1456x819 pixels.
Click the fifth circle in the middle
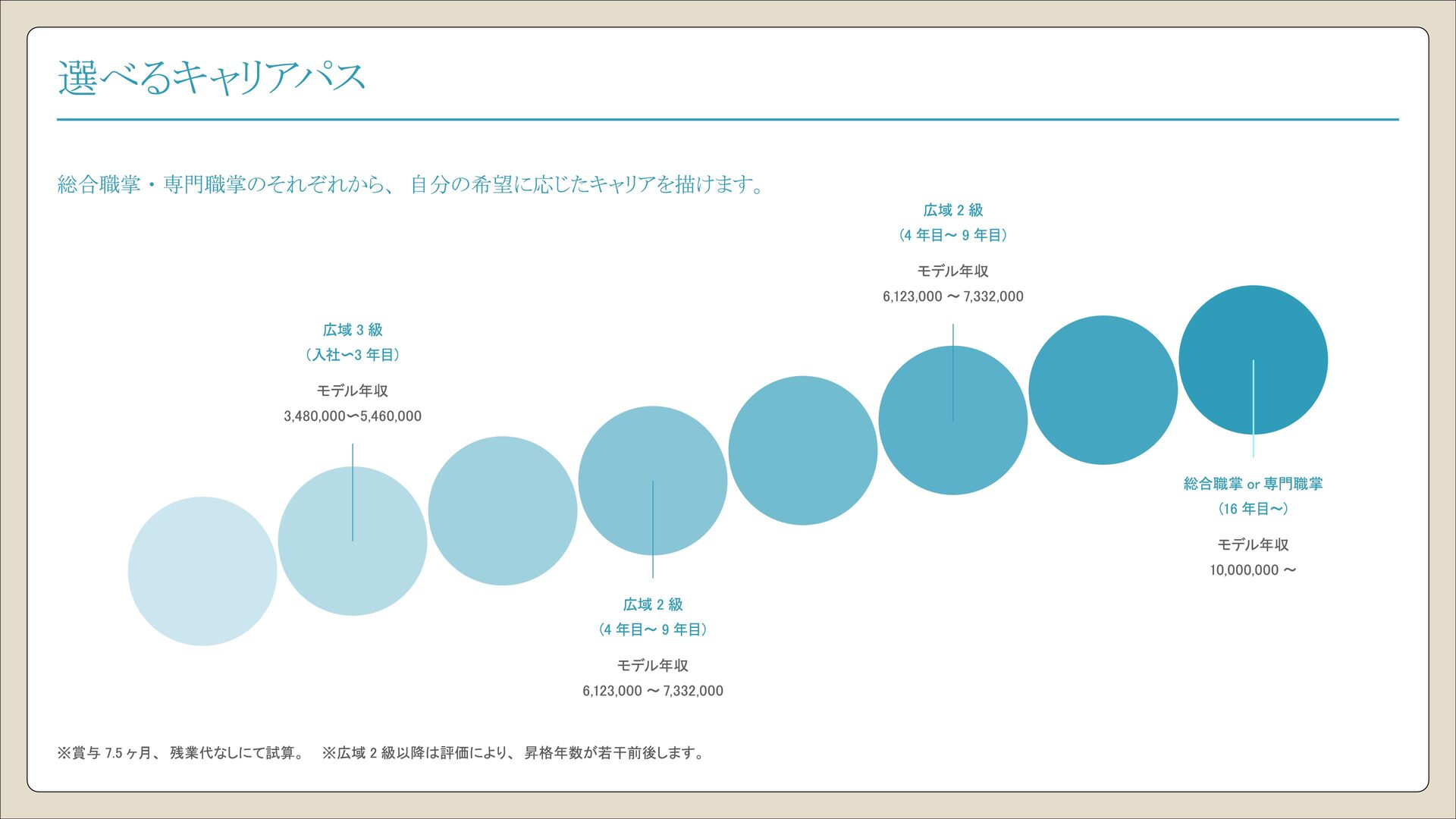802,450
